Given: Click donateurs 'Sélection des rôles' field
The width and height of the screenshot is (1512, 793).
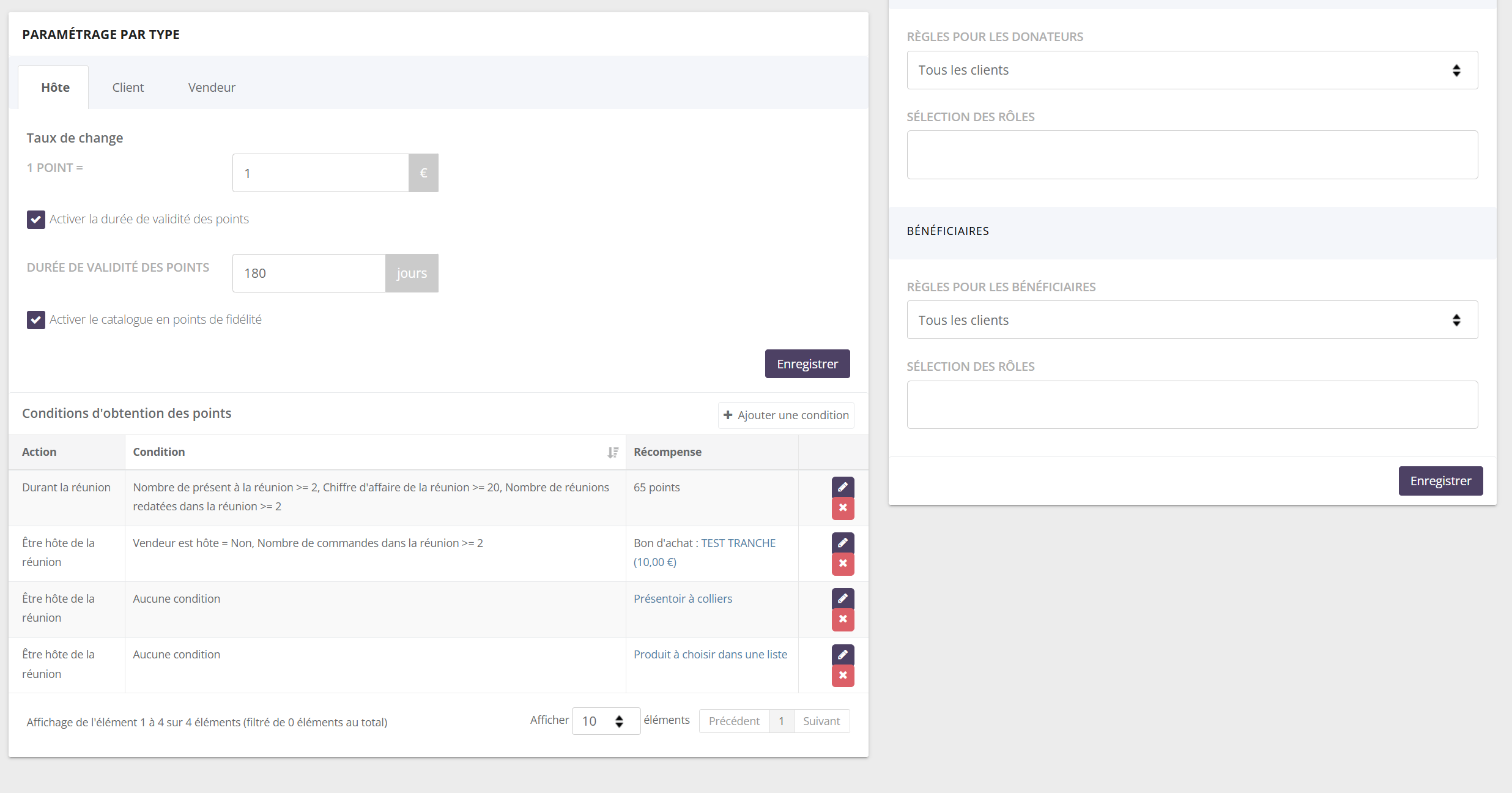Looking at the screenshot, I should (1192, 155).
